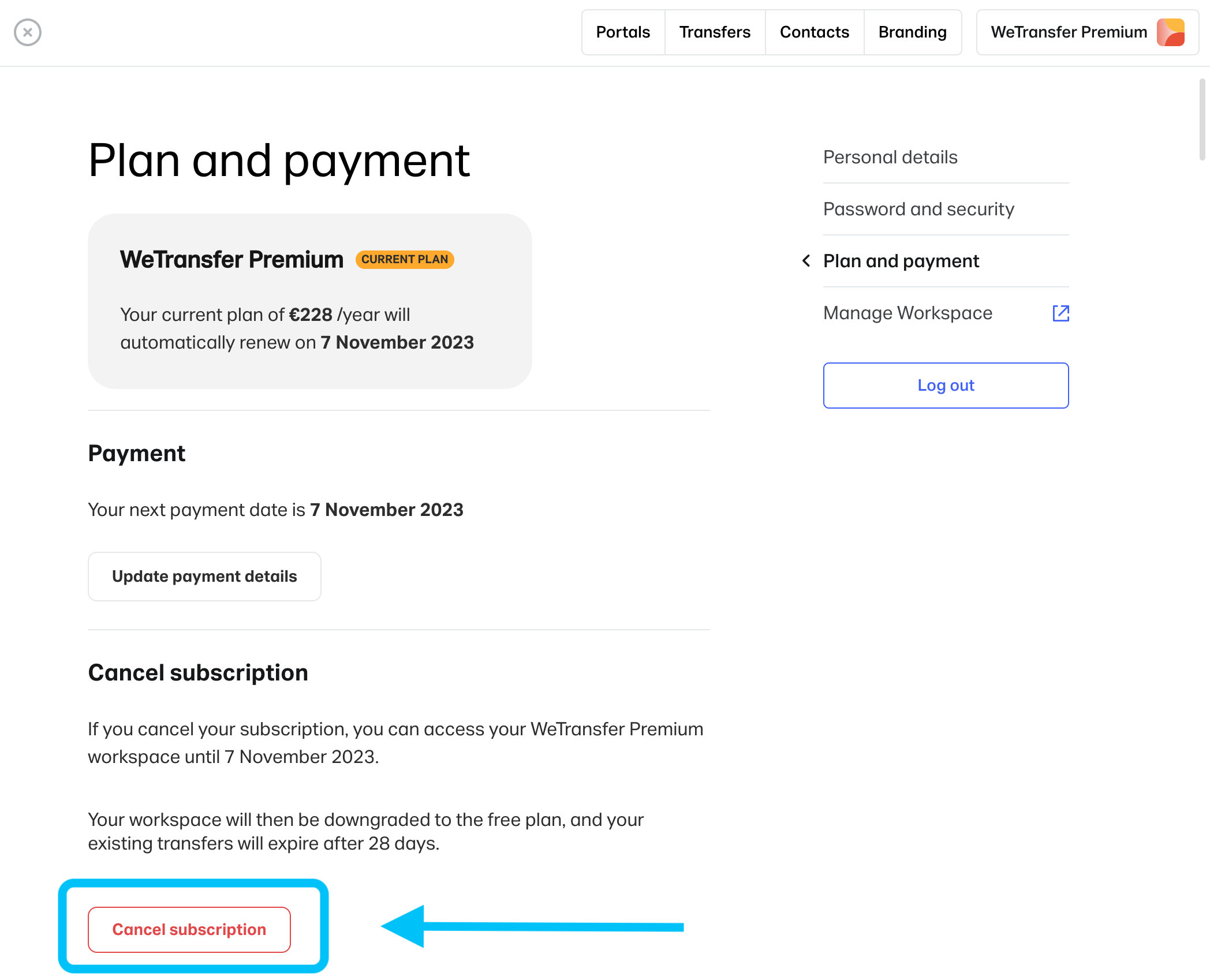
Task: Switch to the Transfers tab
Action: (x=715, y=32)
